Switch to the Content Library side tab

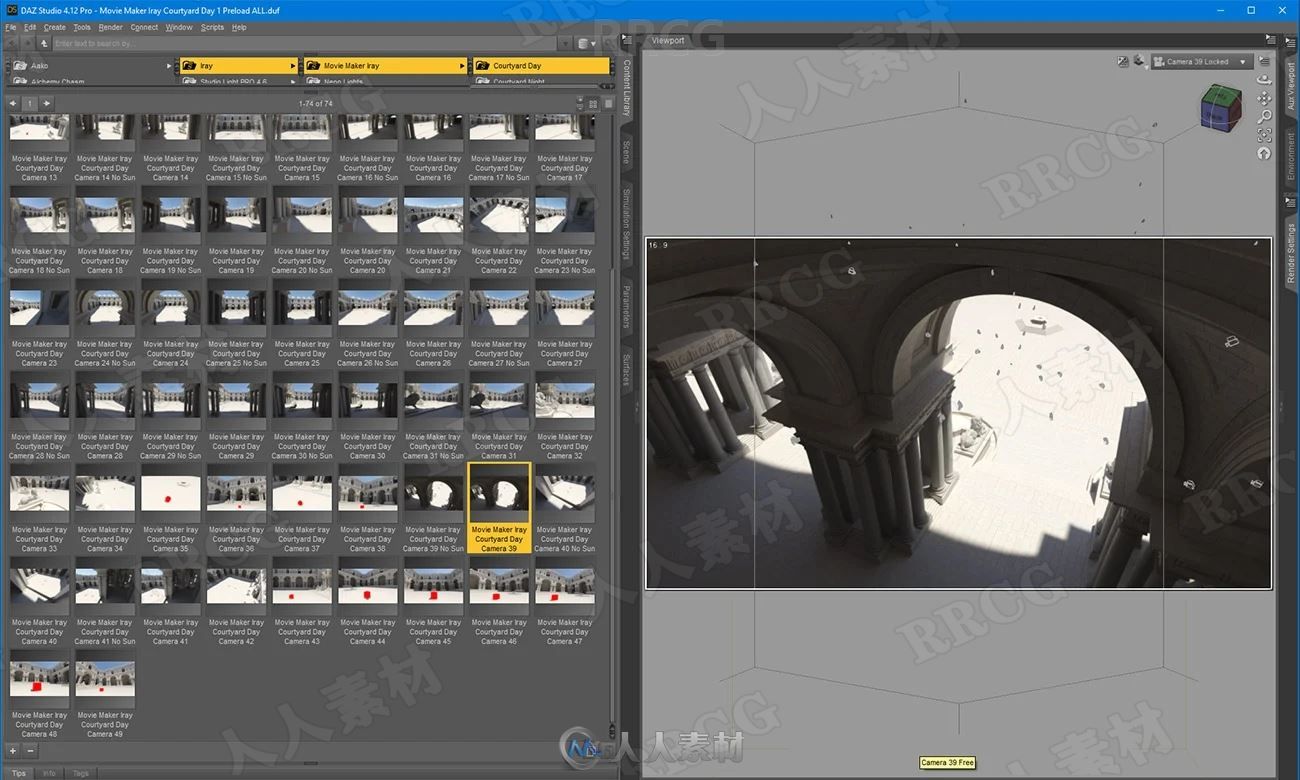point(627,87)
